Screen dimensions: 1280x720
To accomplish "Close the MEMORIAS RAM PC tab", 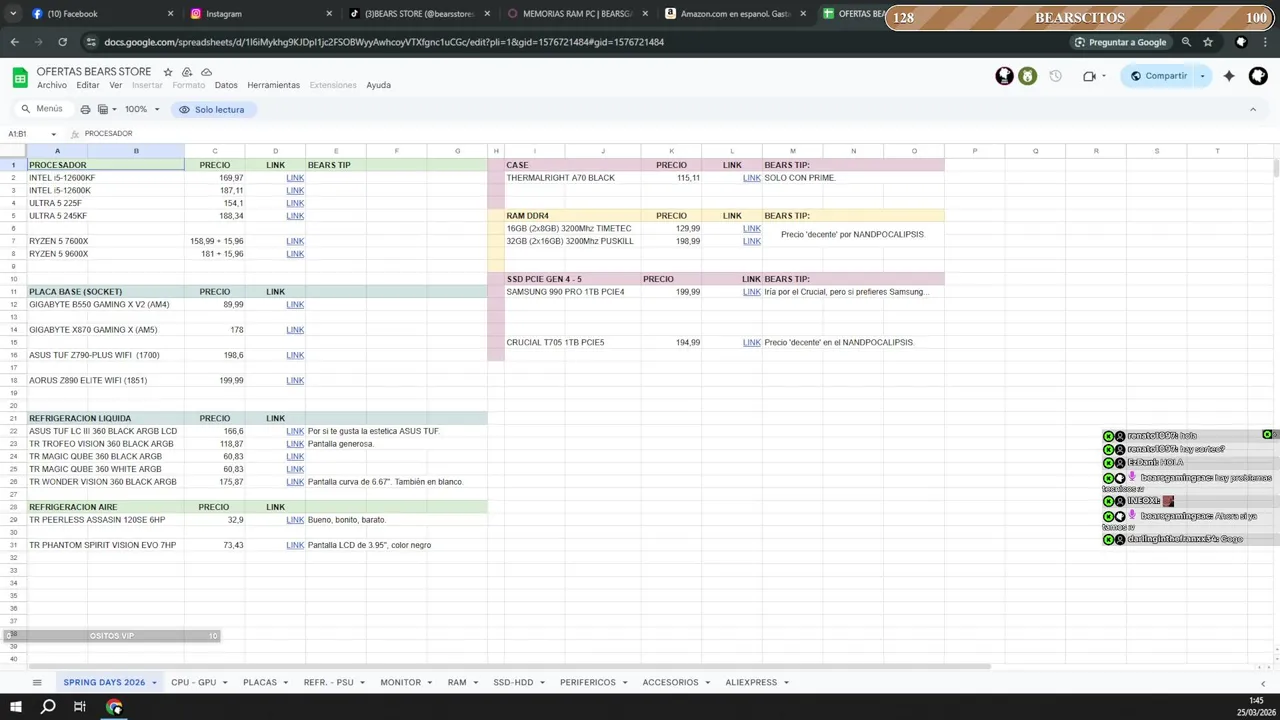I will (x=645, y=14).
